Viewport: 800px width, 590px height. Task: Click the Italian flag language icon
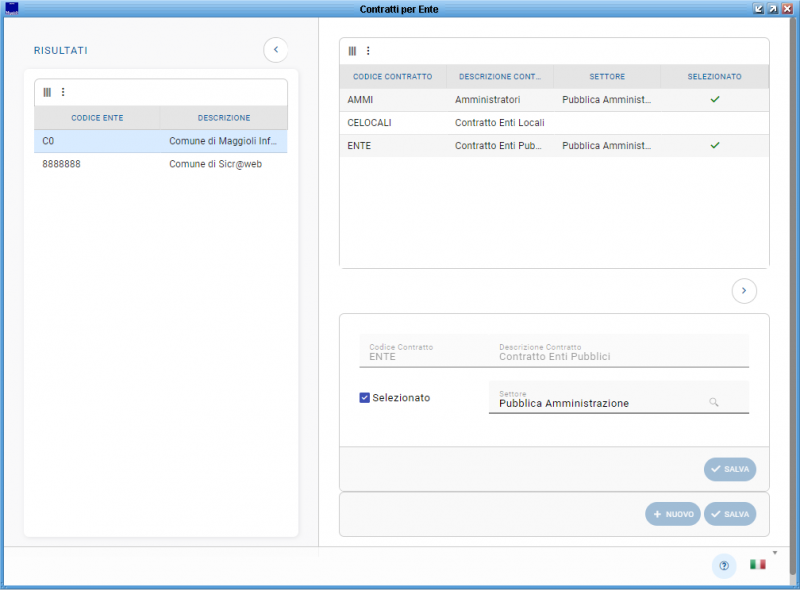[x=758, y=565]
